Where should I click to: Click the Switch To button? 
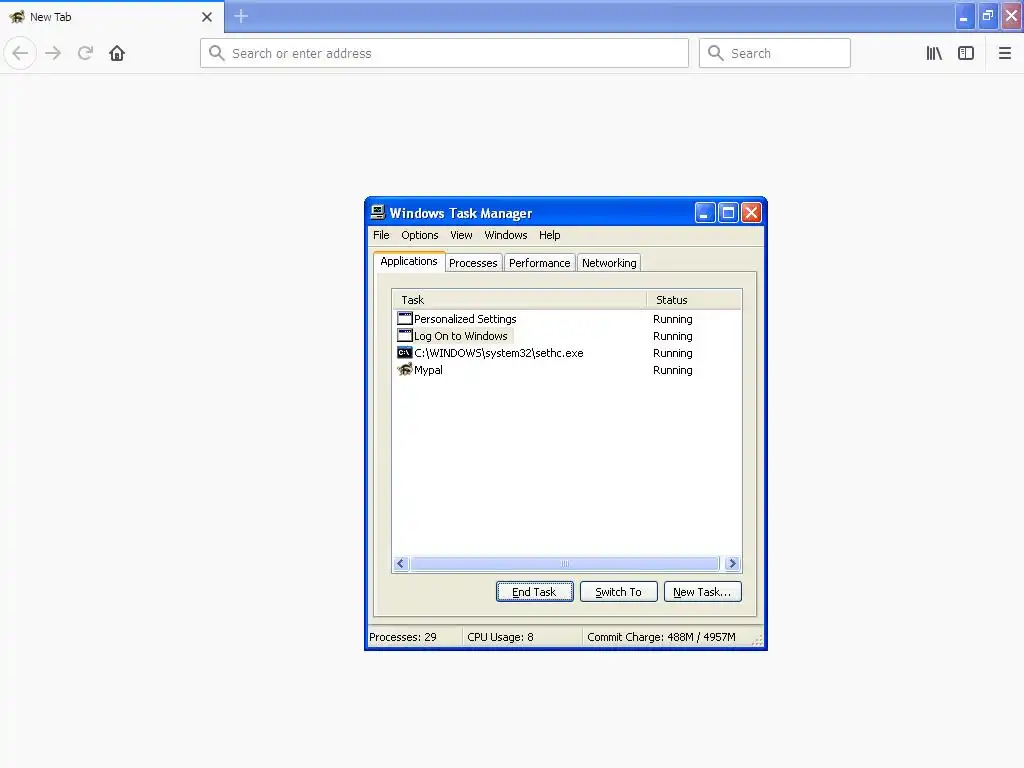[x=618, y=592]
